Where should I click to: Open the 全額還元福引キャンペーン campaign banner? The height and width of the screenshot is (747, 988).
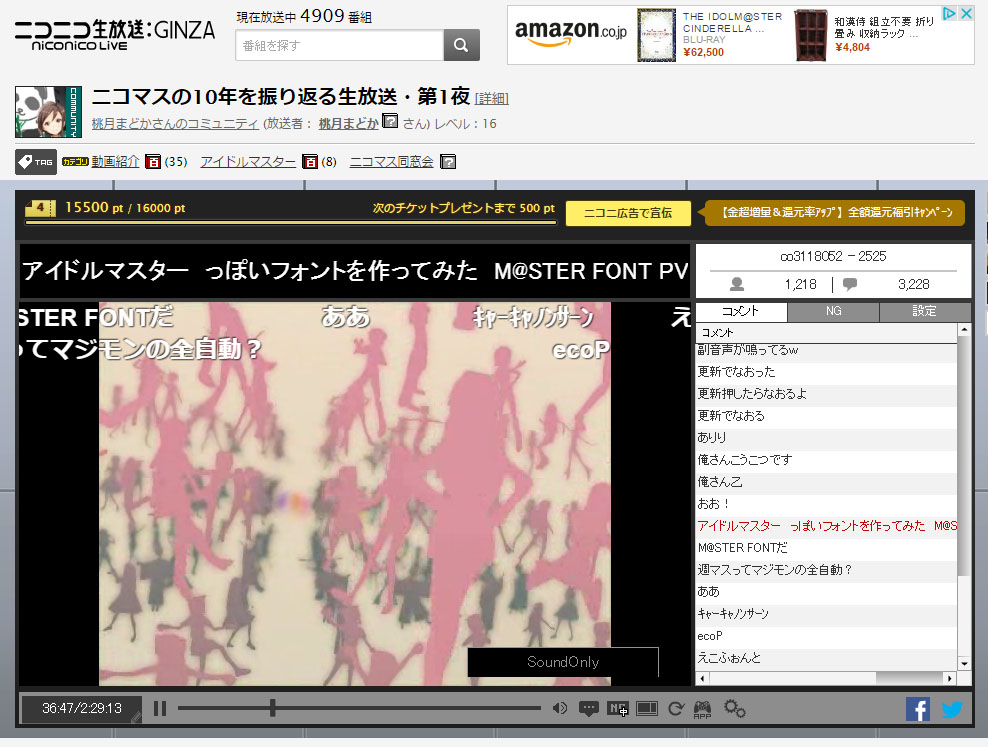834,213
